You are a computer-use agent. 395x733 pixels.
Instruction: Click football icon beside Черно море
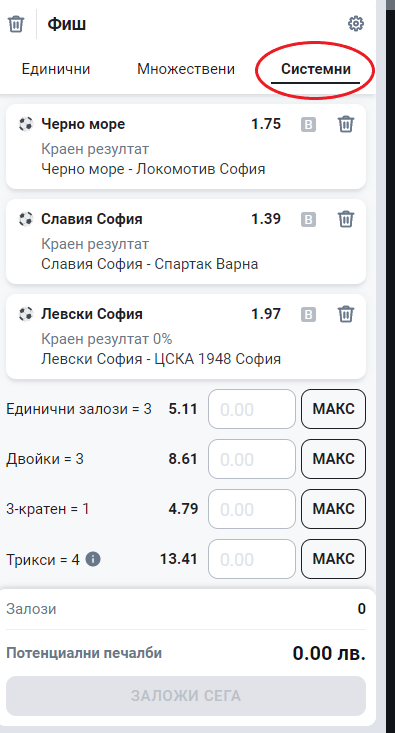point(26,124)
